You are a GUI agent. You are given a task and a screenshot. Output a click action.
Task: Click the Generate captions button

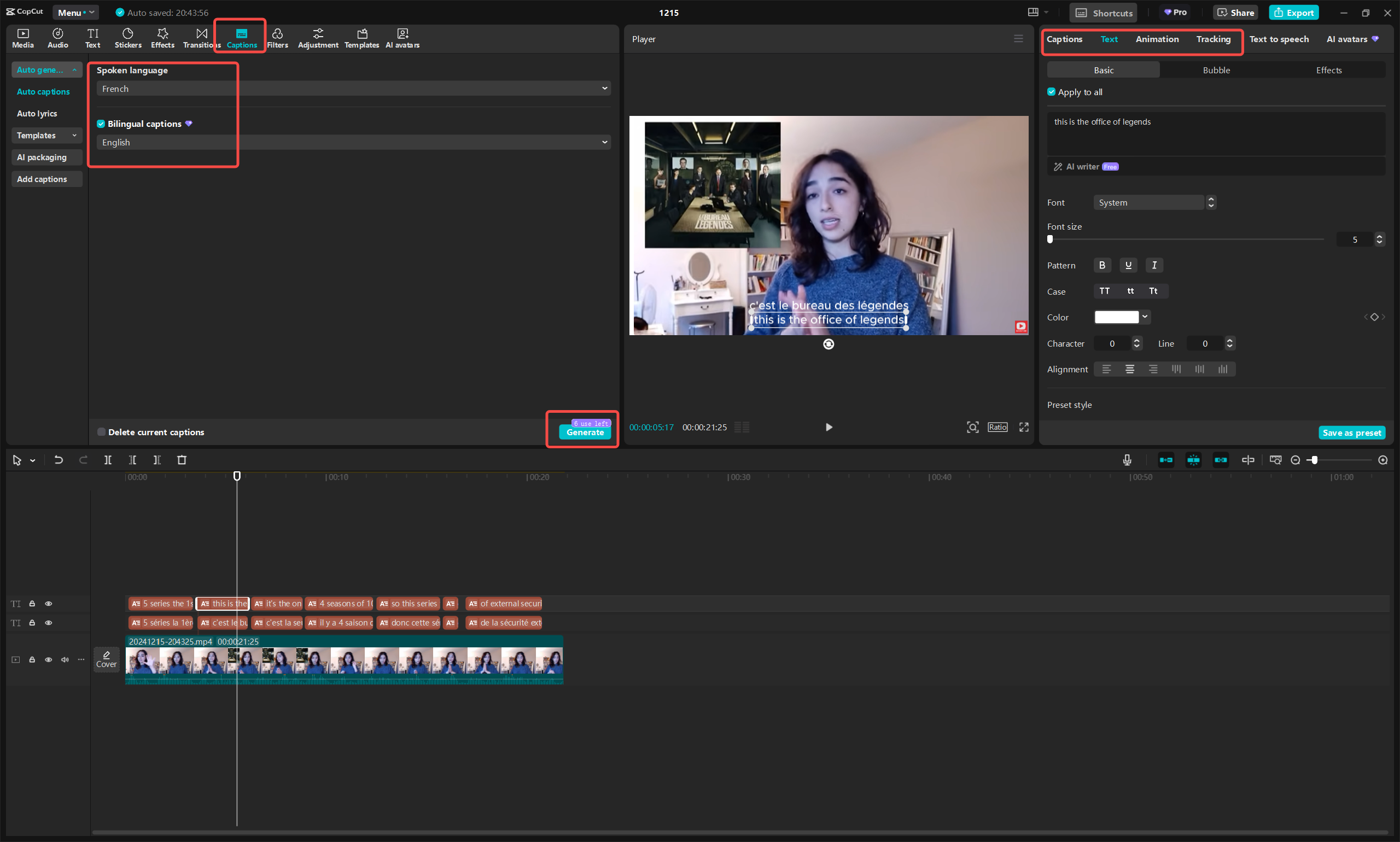(585, 432)
